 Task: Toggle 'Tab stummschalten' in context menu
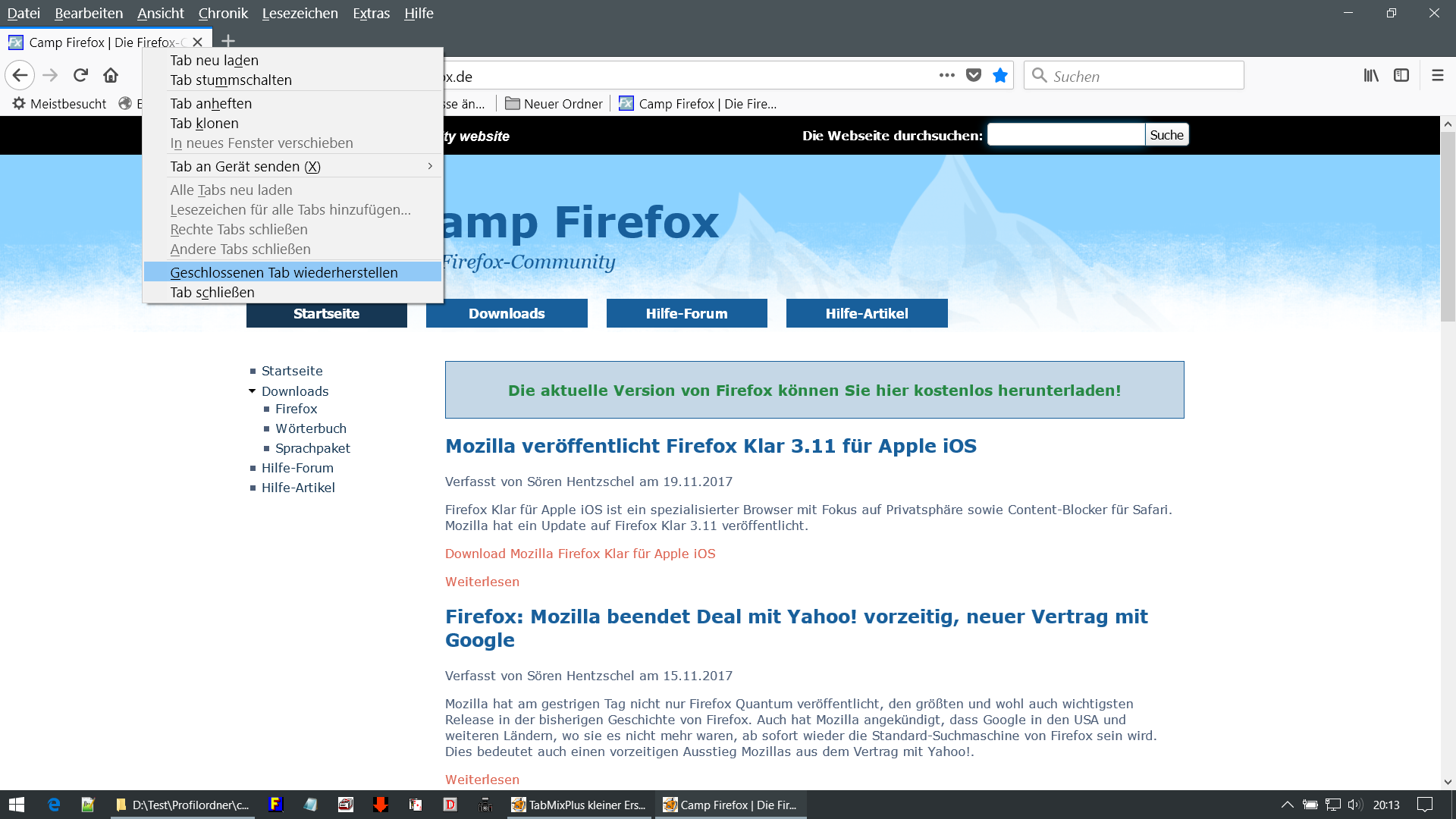pos(231,80)
